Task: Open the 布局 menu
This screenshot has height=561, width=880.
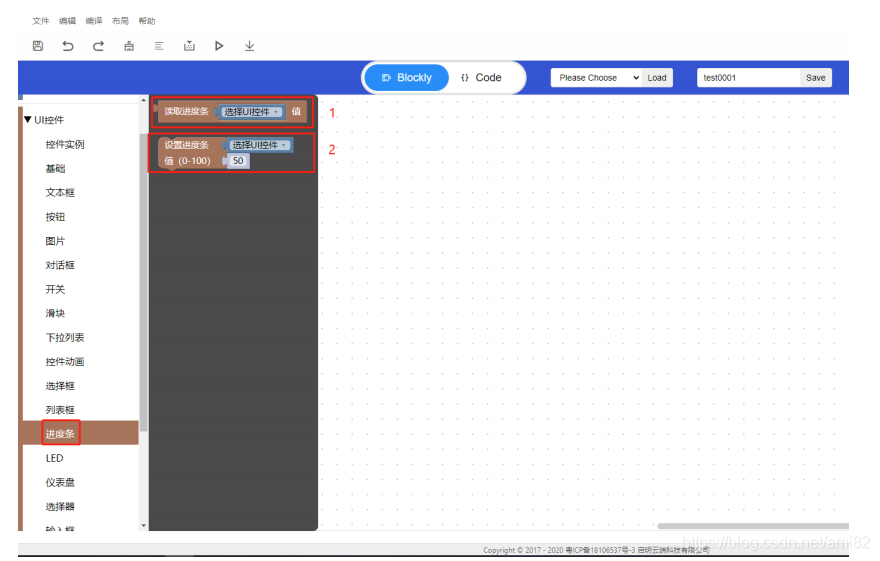Action: pyautogui.click(x=120, y=21)
